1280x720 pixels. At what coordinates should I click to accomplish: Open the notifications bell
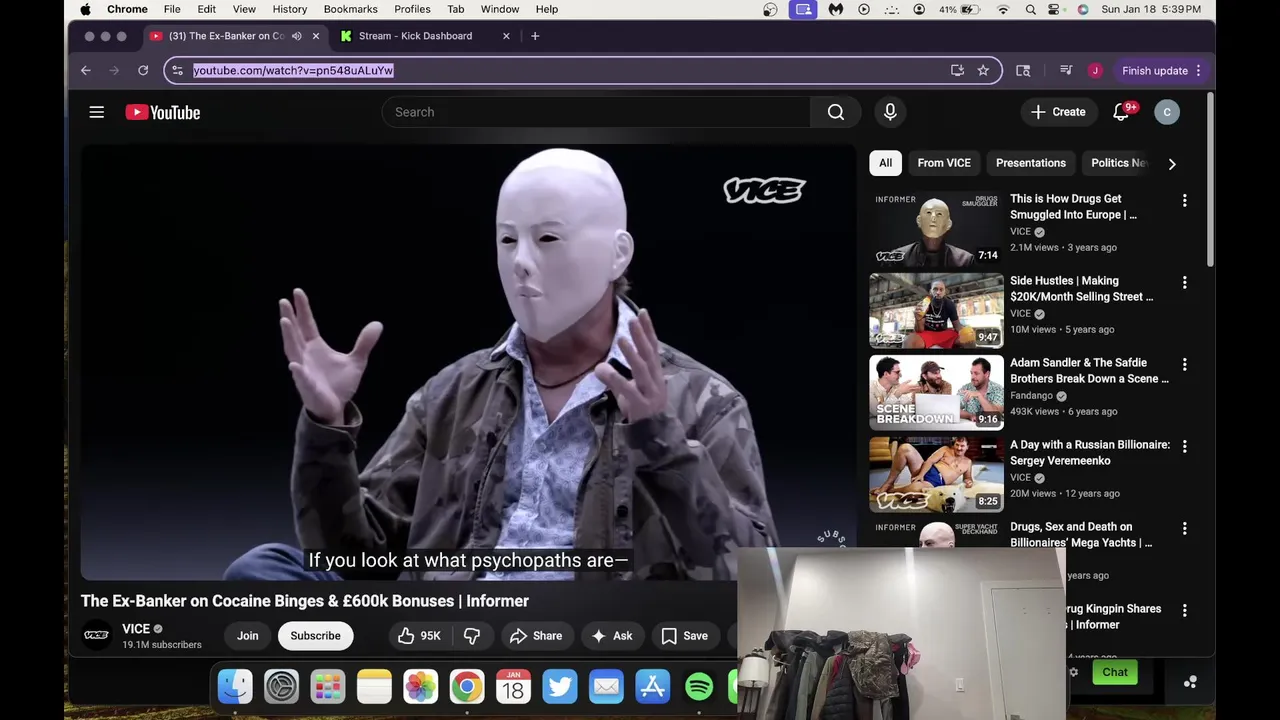point(1121,112)
